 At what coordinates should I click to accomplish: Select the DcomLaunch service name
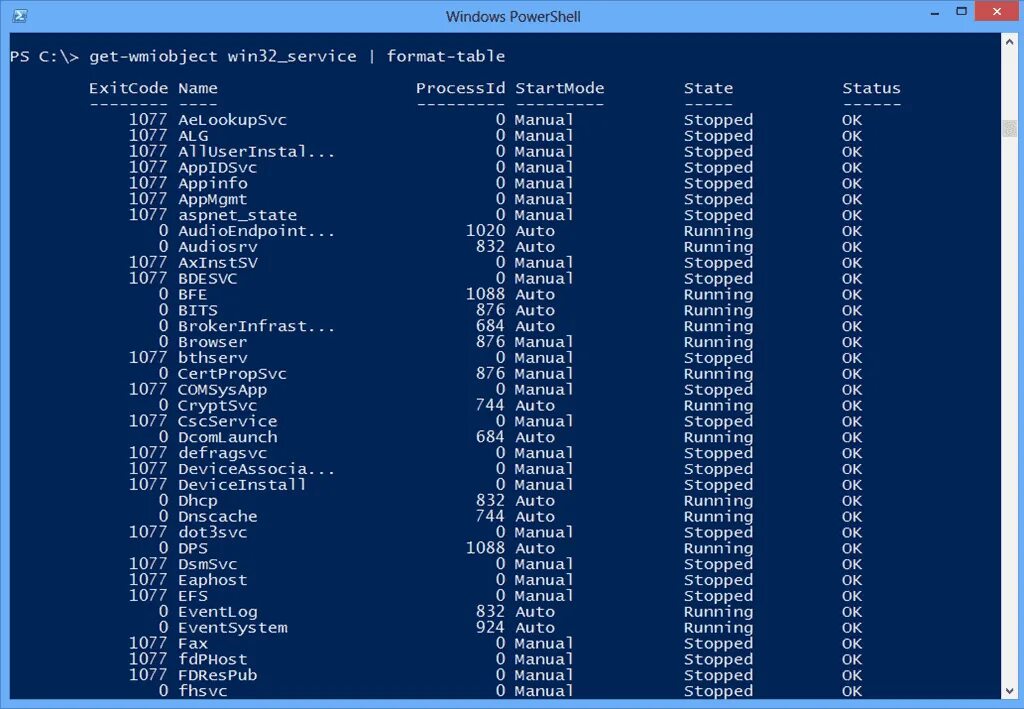pos(228,437)
